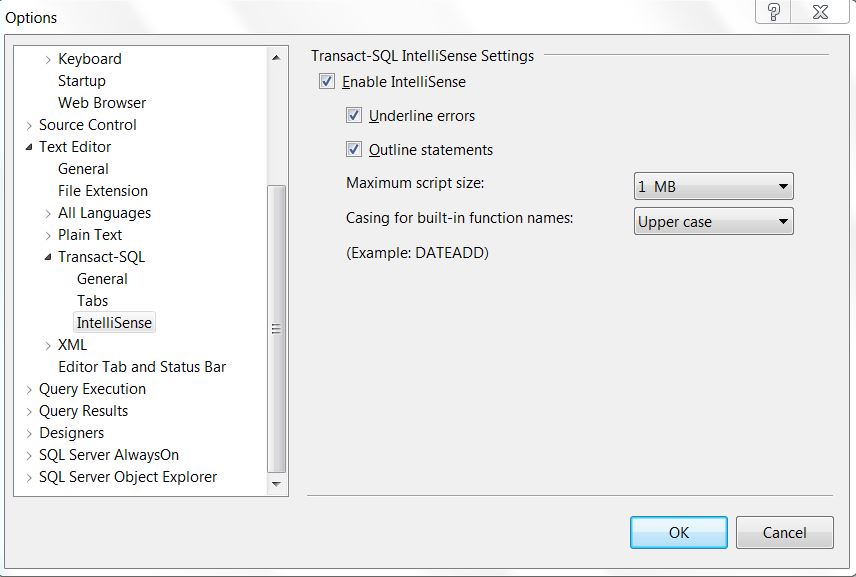The width and height of the screenshot is (856, 577).
Task: Open the File Extension settings page
Action: pyautogui.click(x=103, y=190)
